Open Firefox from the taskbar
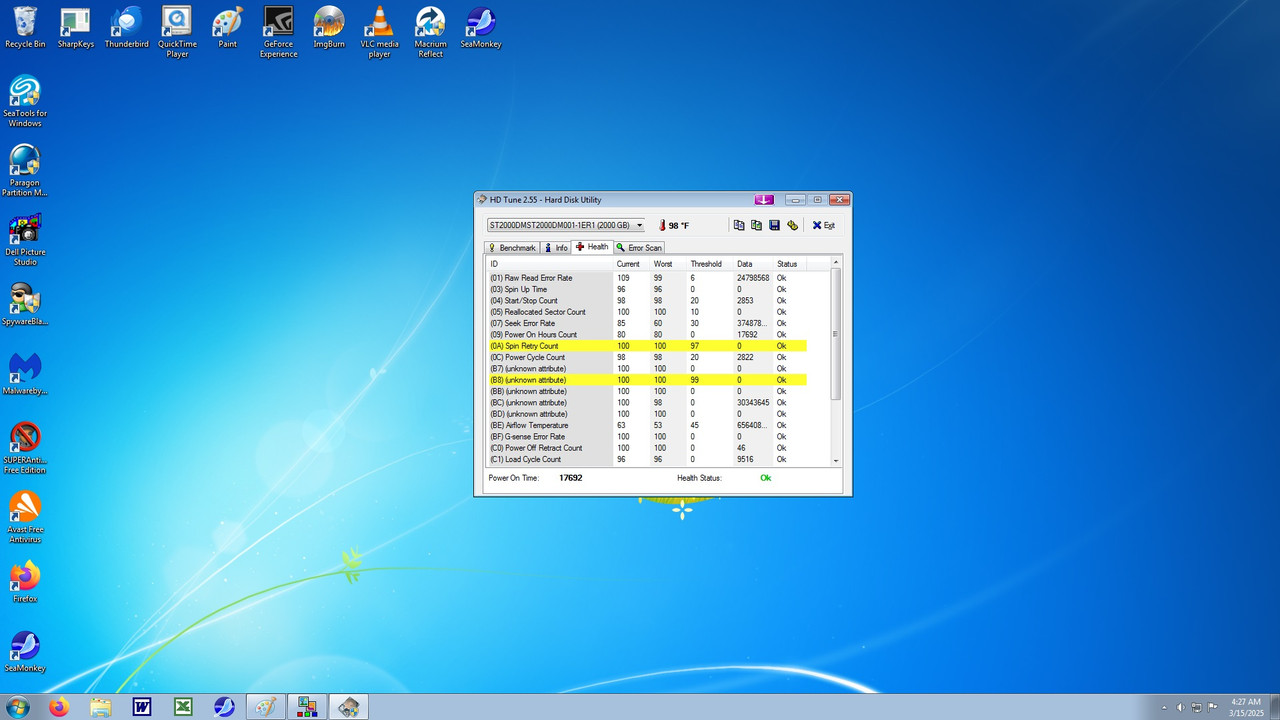 pyautogui.click(x=59, y=707)
